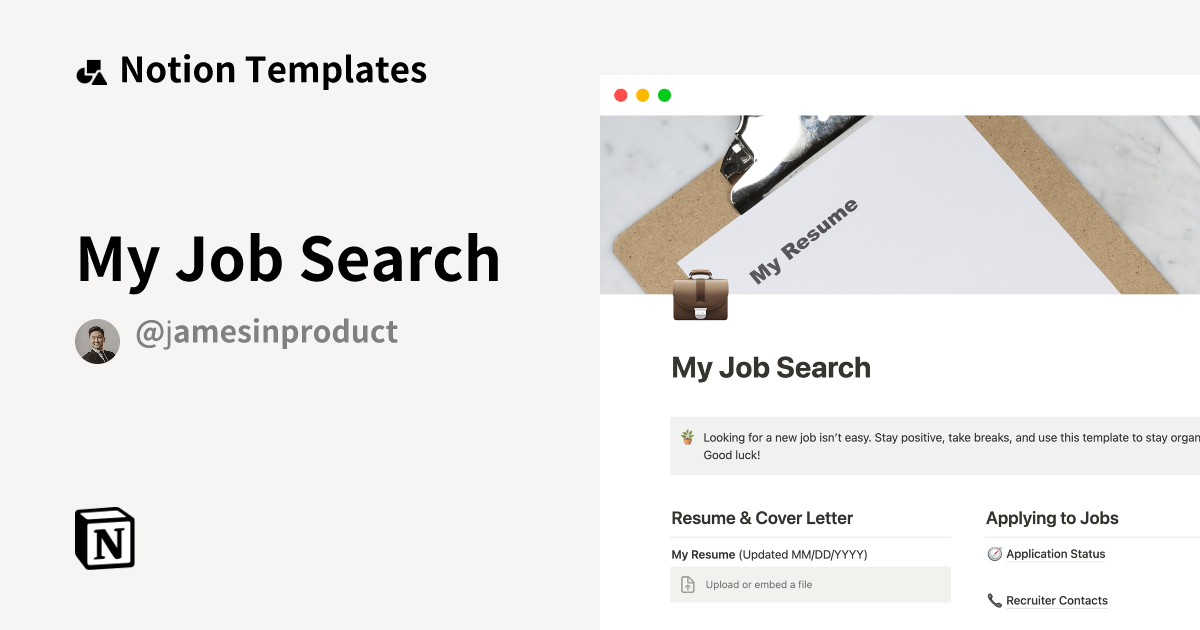Click the yellow minimize window dot

click(643, 95)
